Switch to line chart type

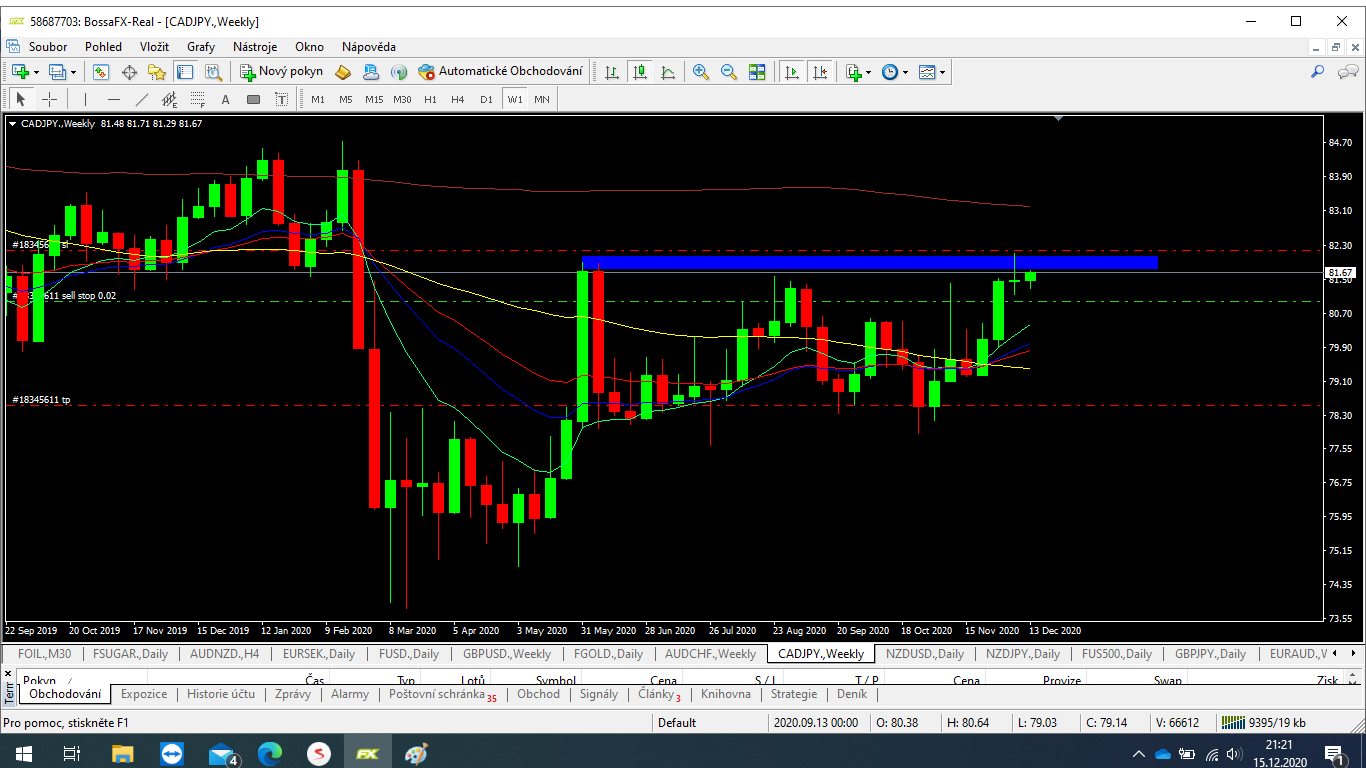coord(668,72)
